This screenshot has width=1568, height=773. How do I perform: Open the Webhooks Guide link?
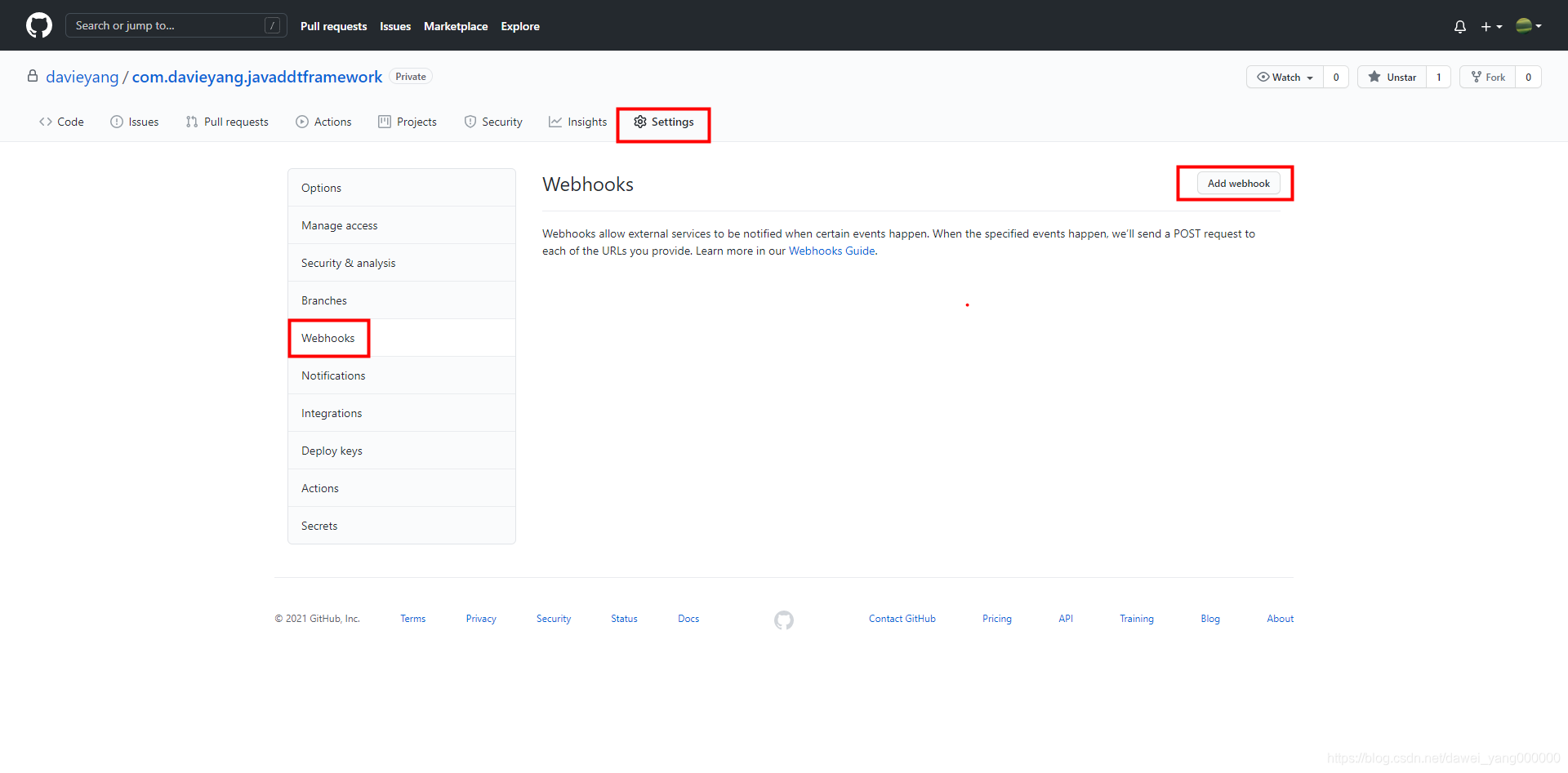point(831,251)
